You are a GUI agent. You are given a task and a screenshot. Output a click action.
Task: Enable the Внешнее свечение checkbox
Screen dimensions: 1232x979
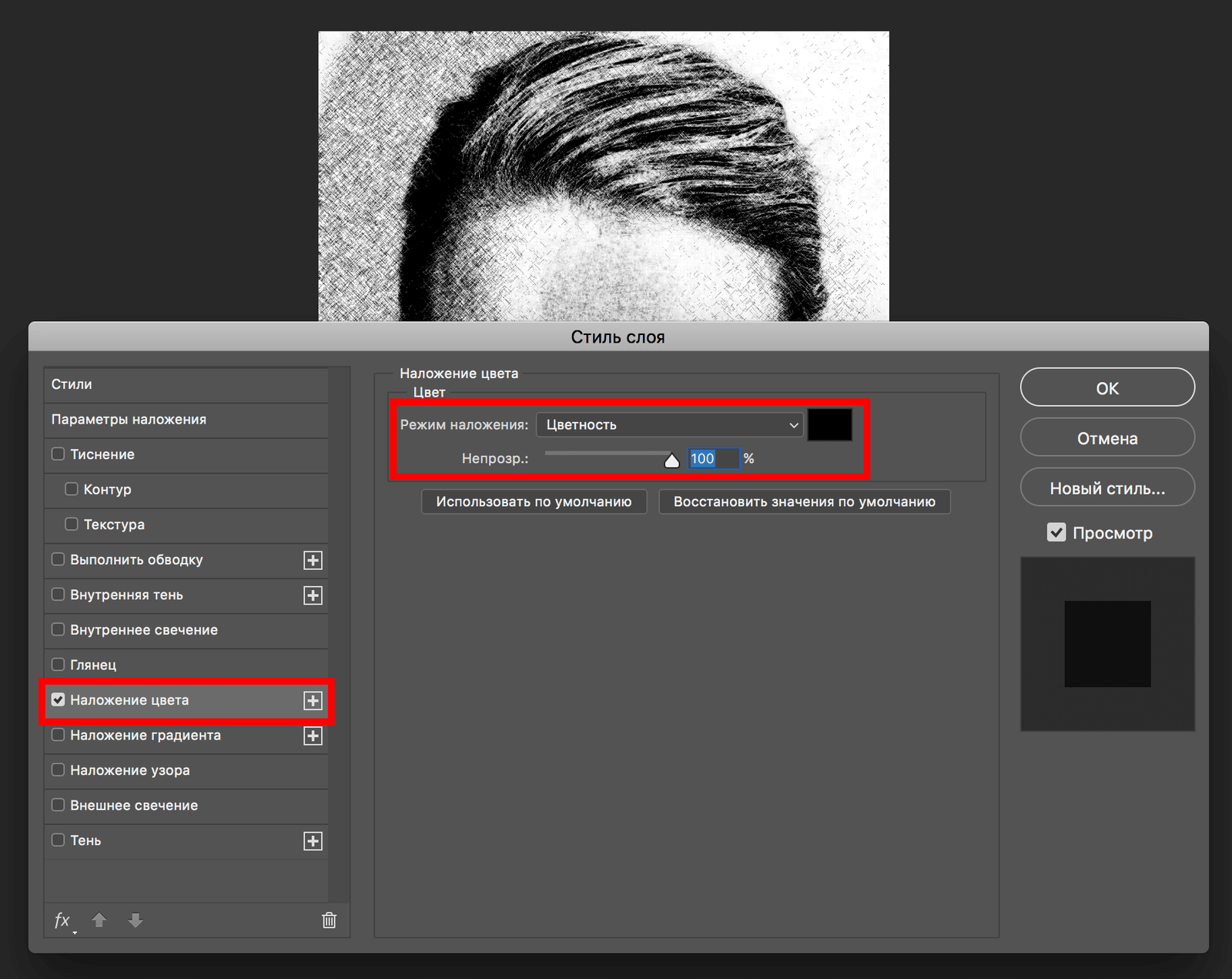(x=58, y=805)
